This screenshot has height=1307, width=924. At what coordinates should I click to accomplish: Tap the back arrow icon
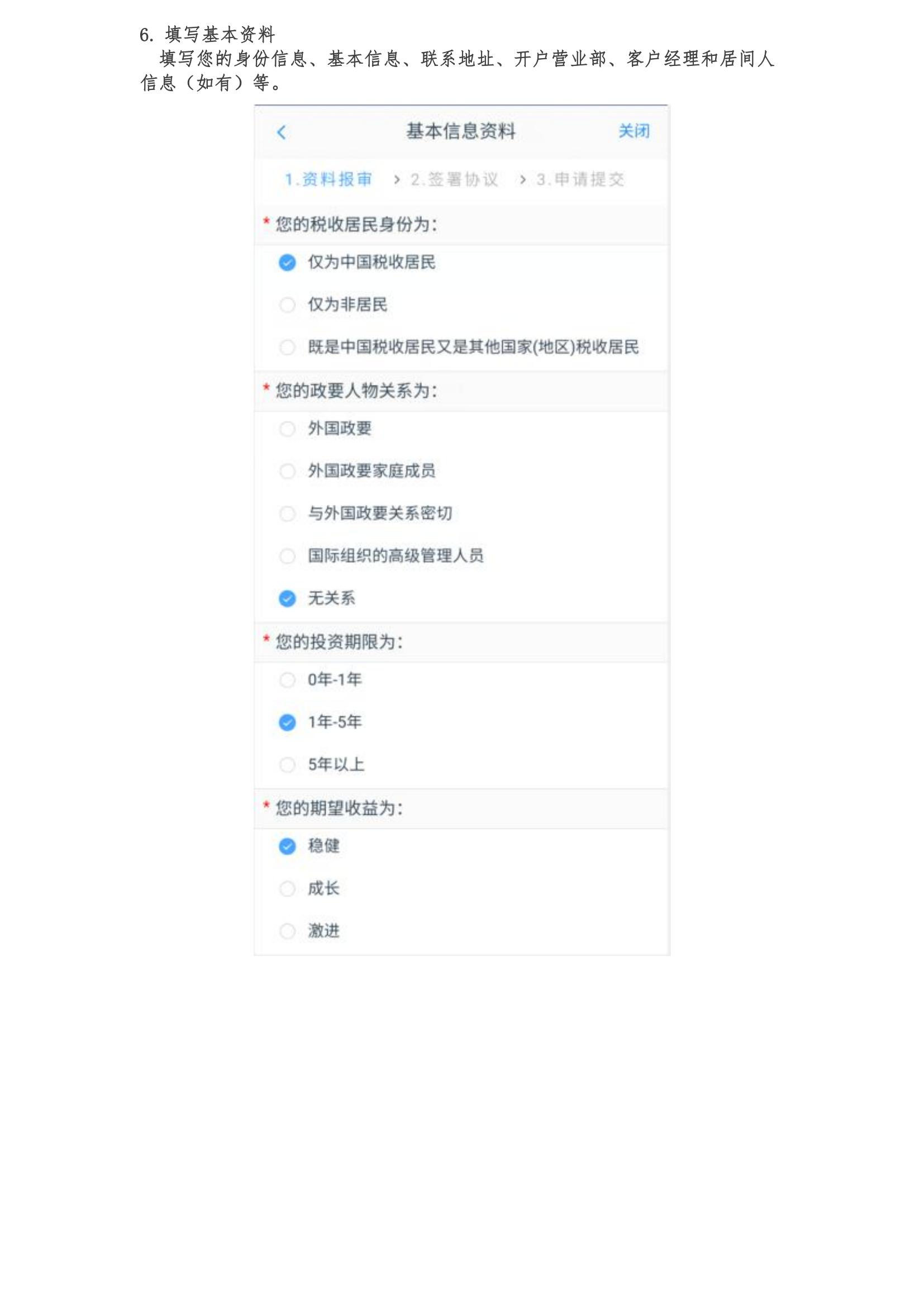(x=281, y=132)
